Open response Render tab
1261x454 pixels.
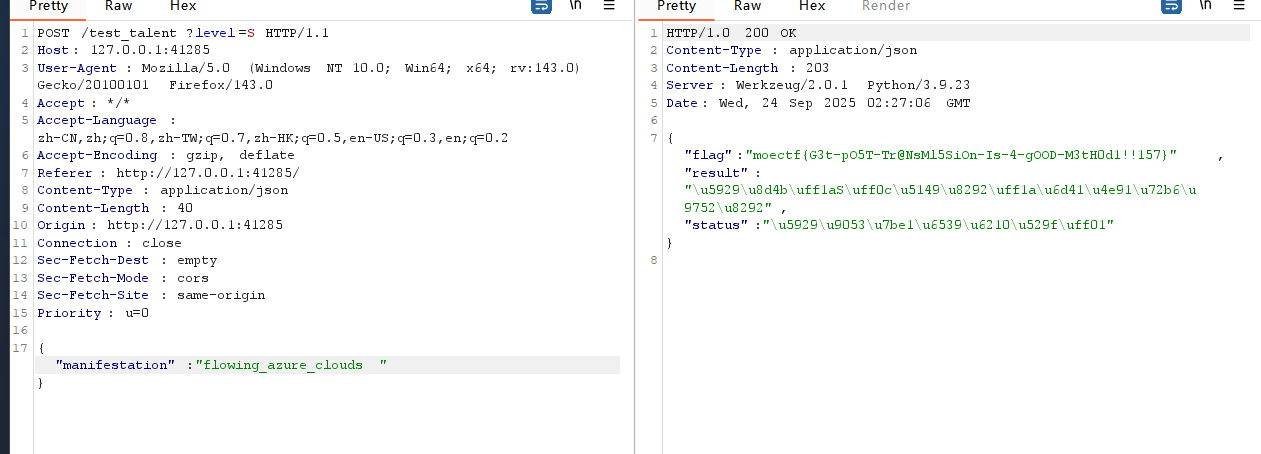[886, 6]
